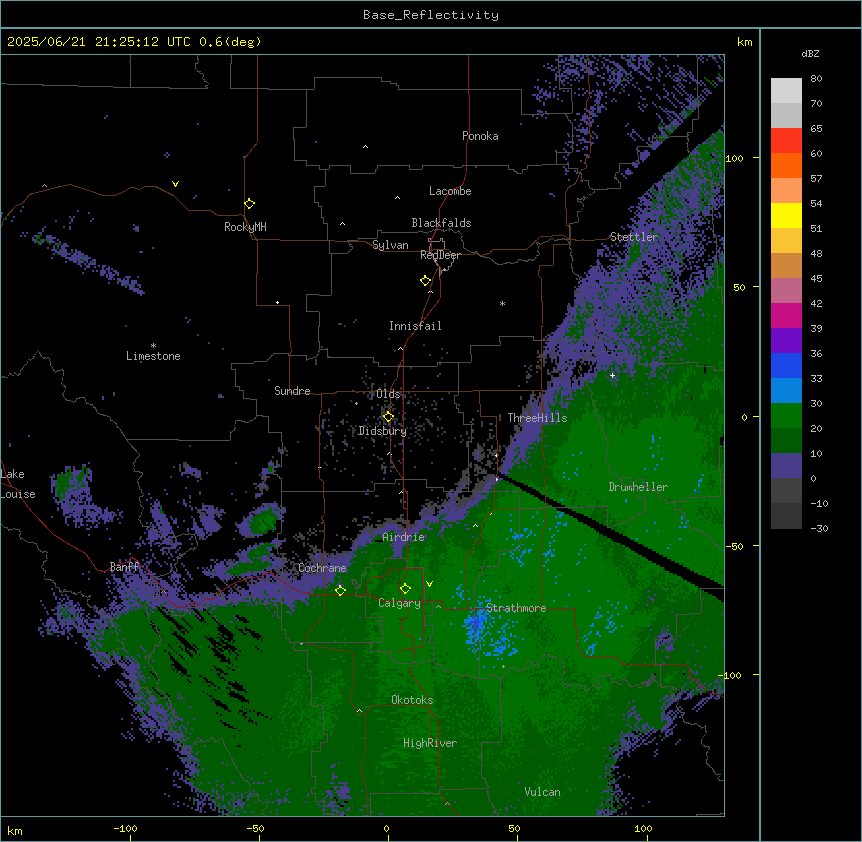Click the RockyMH map label
Viewport: 862px width, 842px height.
point(245,227)
